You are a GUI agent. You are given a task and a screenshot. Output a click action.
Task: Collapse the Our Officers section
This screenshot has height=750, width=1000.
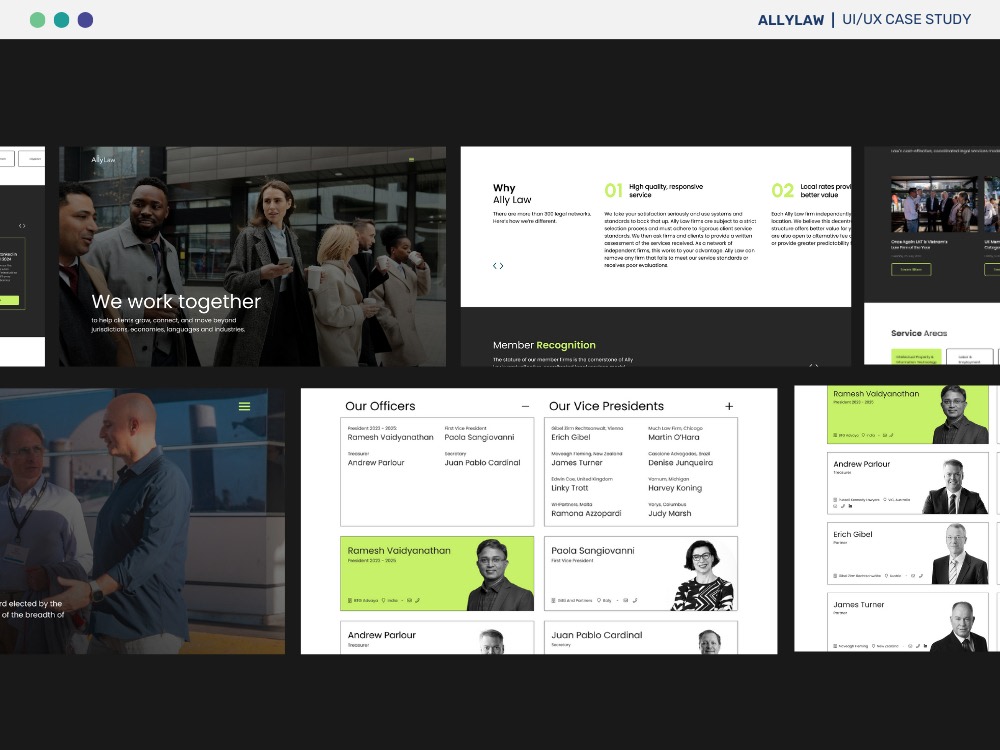coord(526,406)
